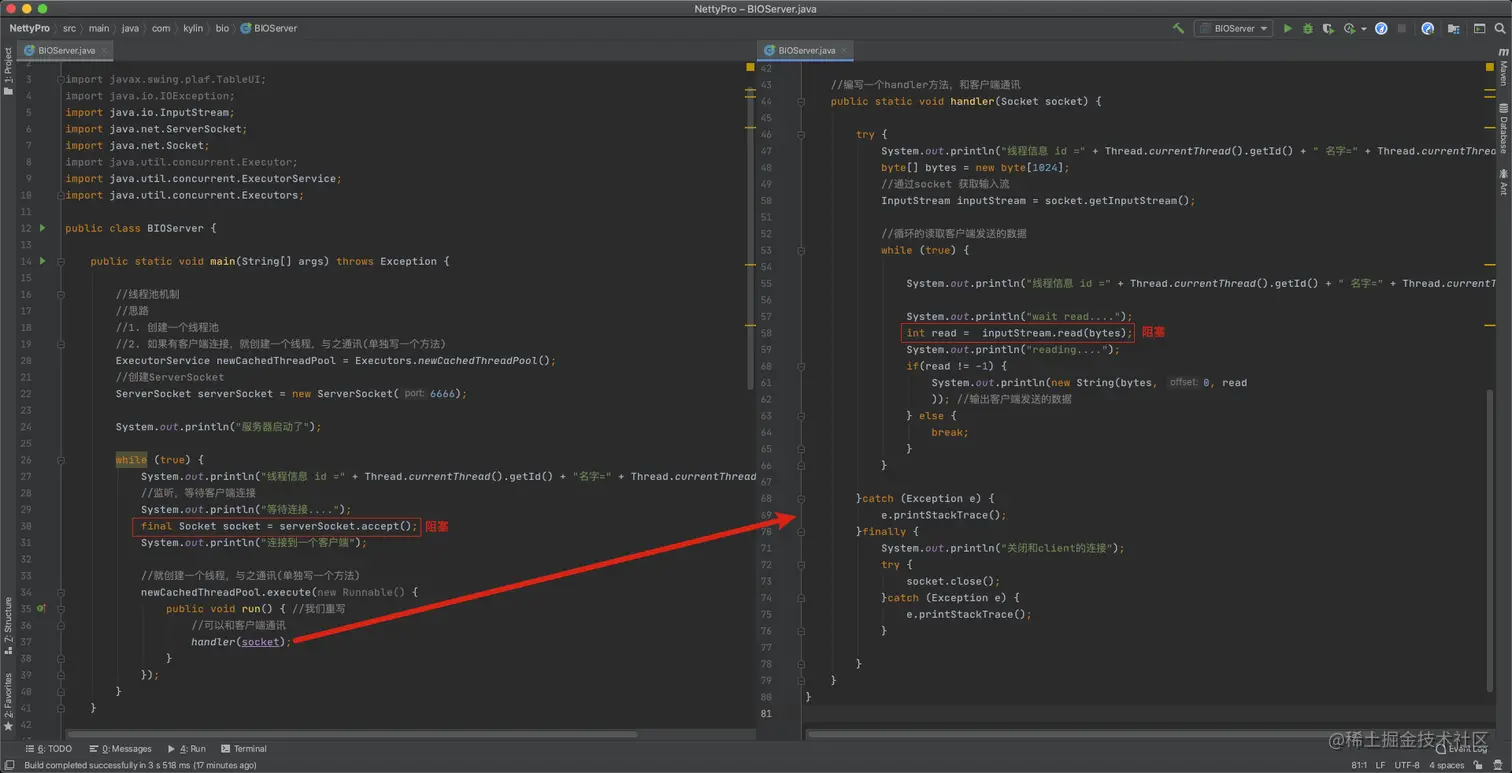Click underlined socket in handler(socket)
The height and width of the screenshot is (773, 1512).
(x=261, y=642)
